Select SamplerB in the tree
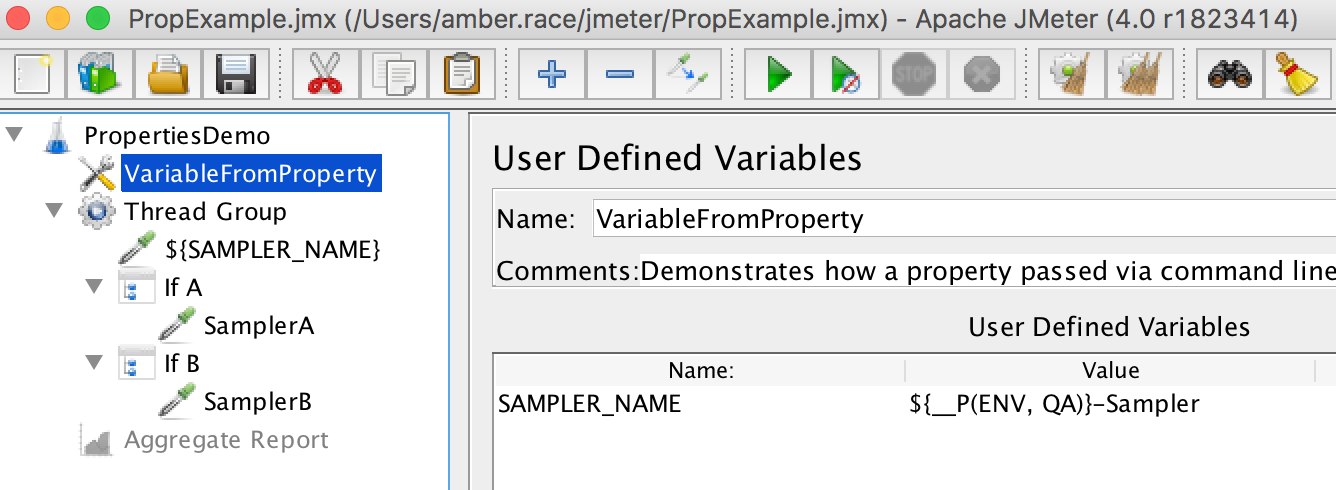Screen dimensions: 1336x490 point(258,402)
